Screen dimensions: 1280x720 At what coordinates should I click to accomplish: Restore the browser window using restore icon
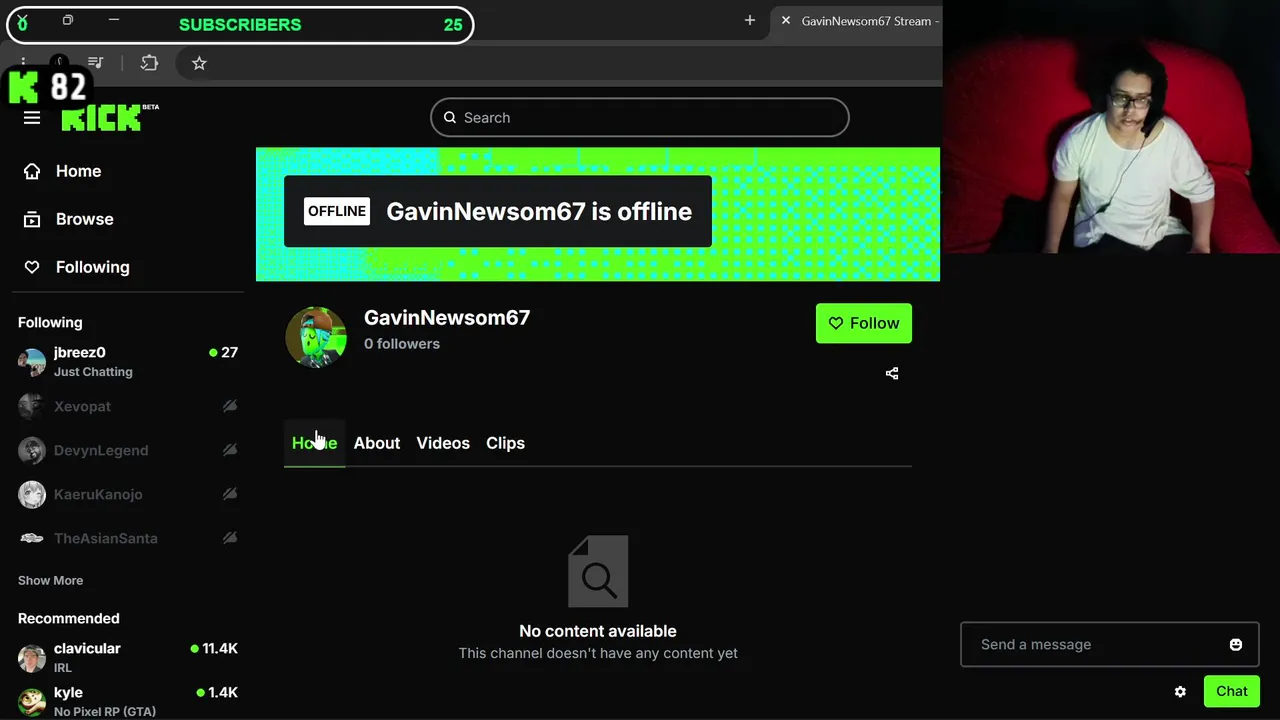point(68,20)
